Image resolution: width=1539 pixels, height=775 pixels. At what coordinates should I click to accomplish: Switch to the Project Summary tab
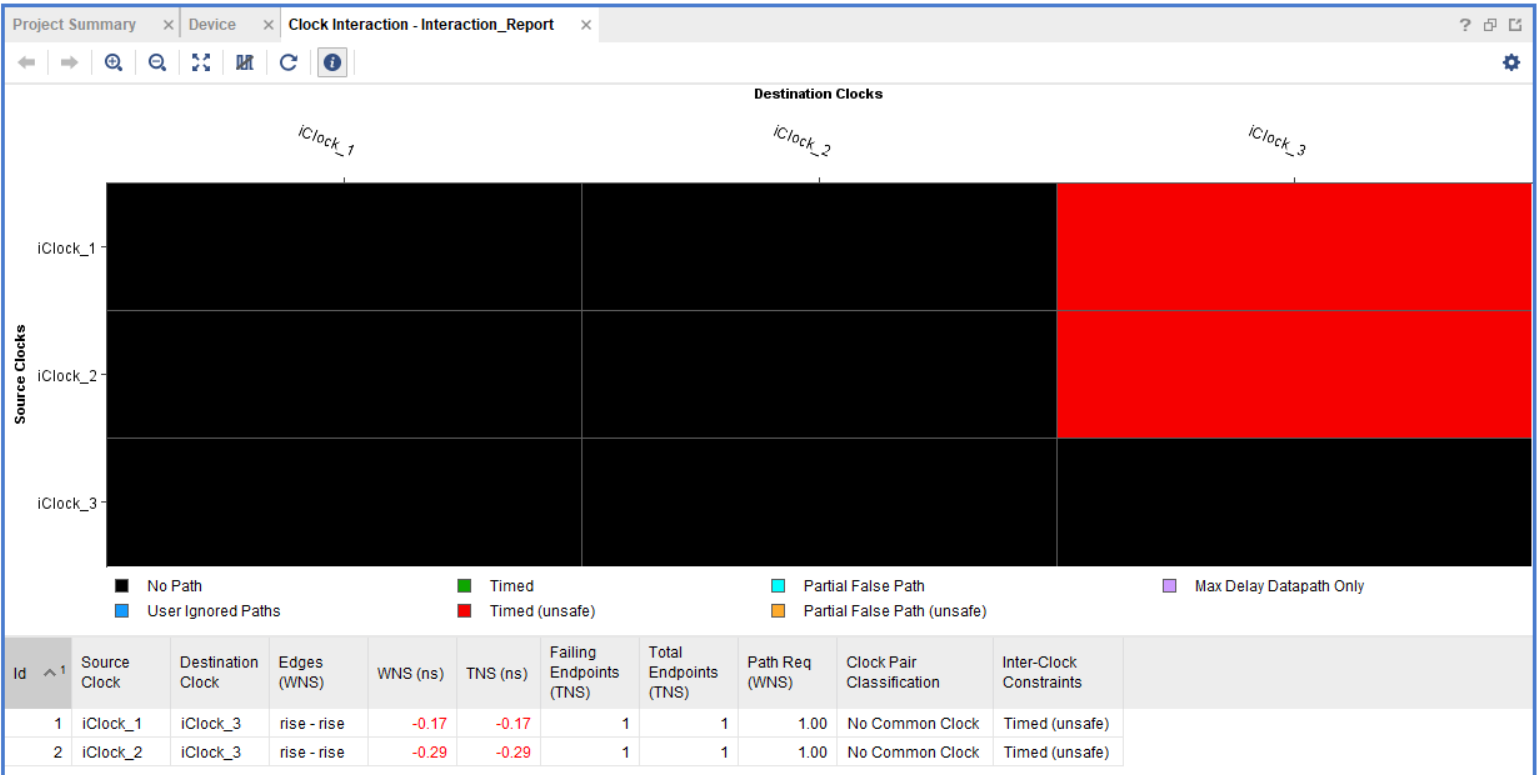coord(74,25)
